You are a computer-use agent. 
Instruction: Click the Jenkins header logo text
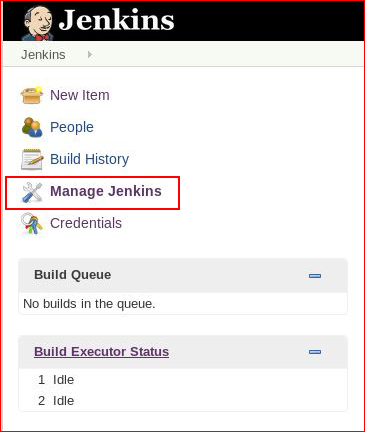[116, 20]
